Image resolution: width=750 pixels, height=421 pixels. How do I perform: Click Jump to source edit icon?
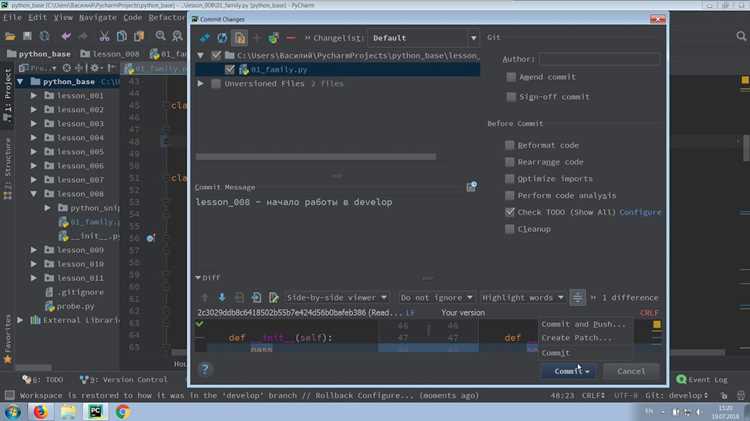pyautogui.click(x=274, y=298)
